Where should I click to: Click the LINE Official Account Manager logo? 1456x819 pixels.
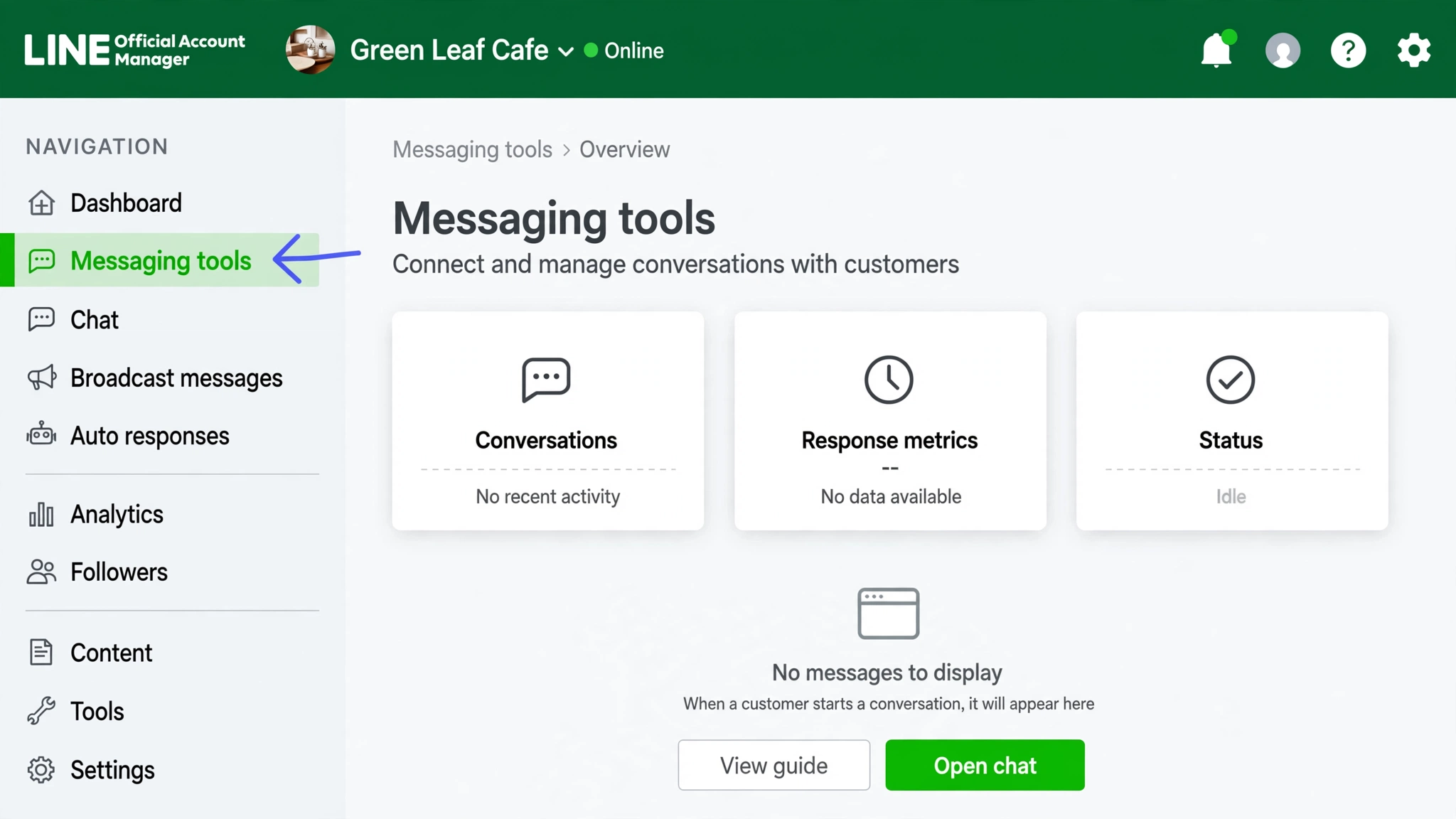[134, 50]
